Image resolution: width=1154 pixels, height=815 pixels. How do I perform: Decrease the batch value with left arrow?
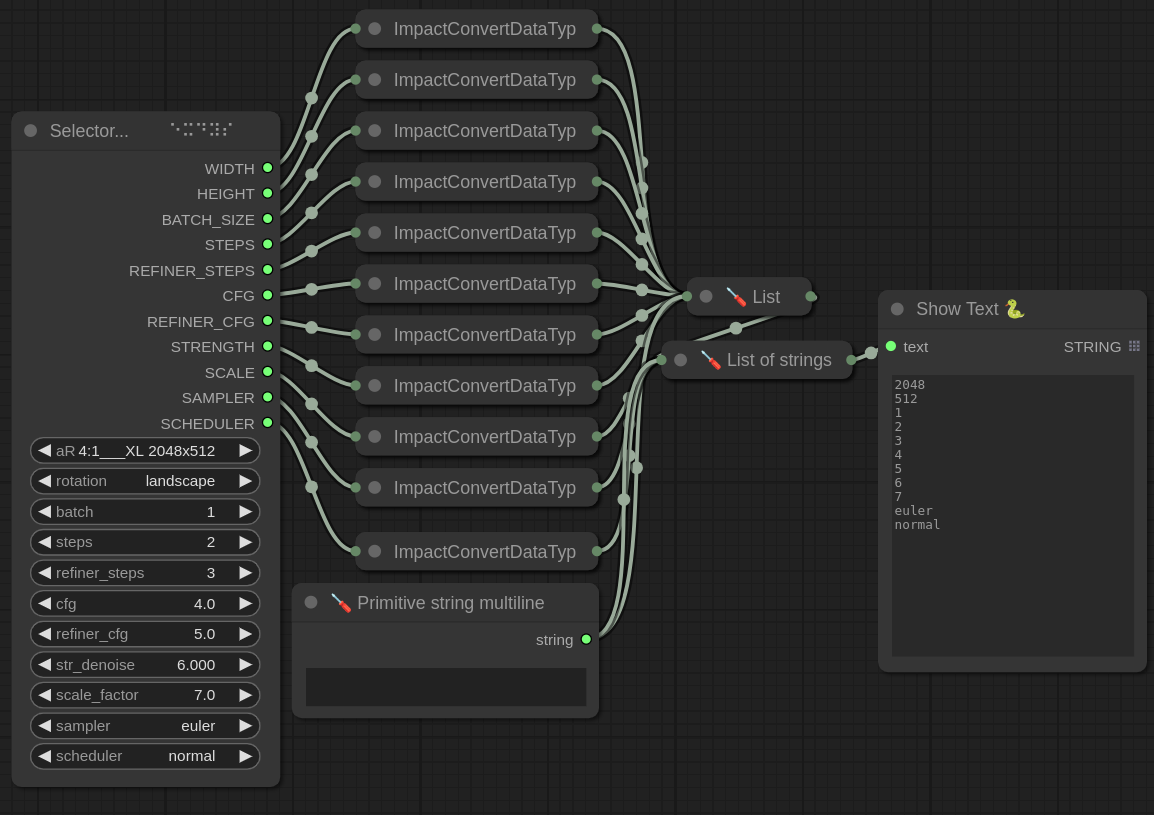(x=45, y=511)
